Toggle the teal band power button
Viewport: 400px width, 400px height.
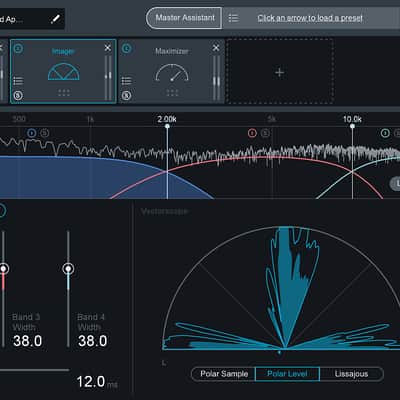[x=385, y=133]
